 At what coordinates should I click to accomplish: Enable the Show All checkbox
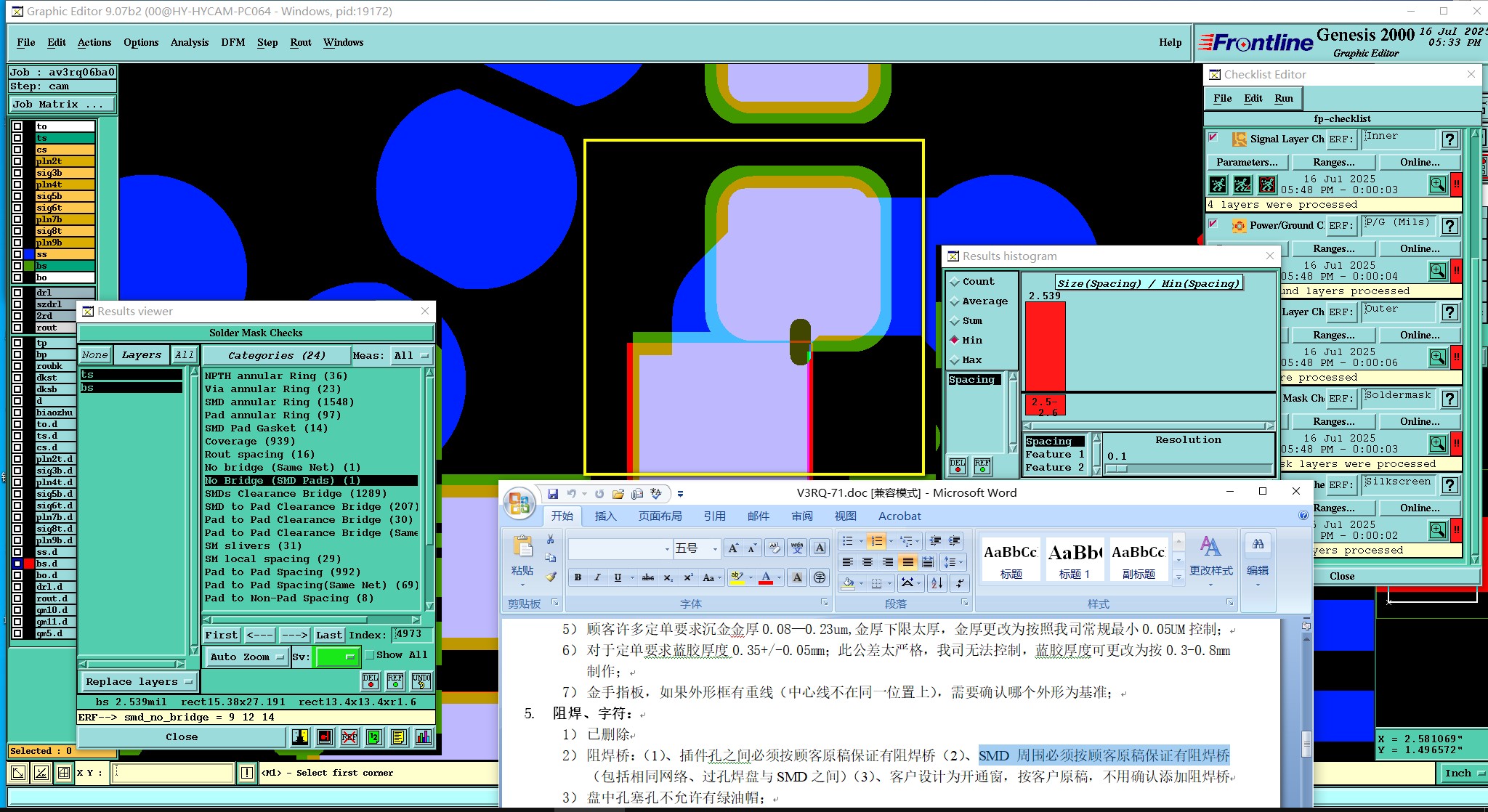370,655
